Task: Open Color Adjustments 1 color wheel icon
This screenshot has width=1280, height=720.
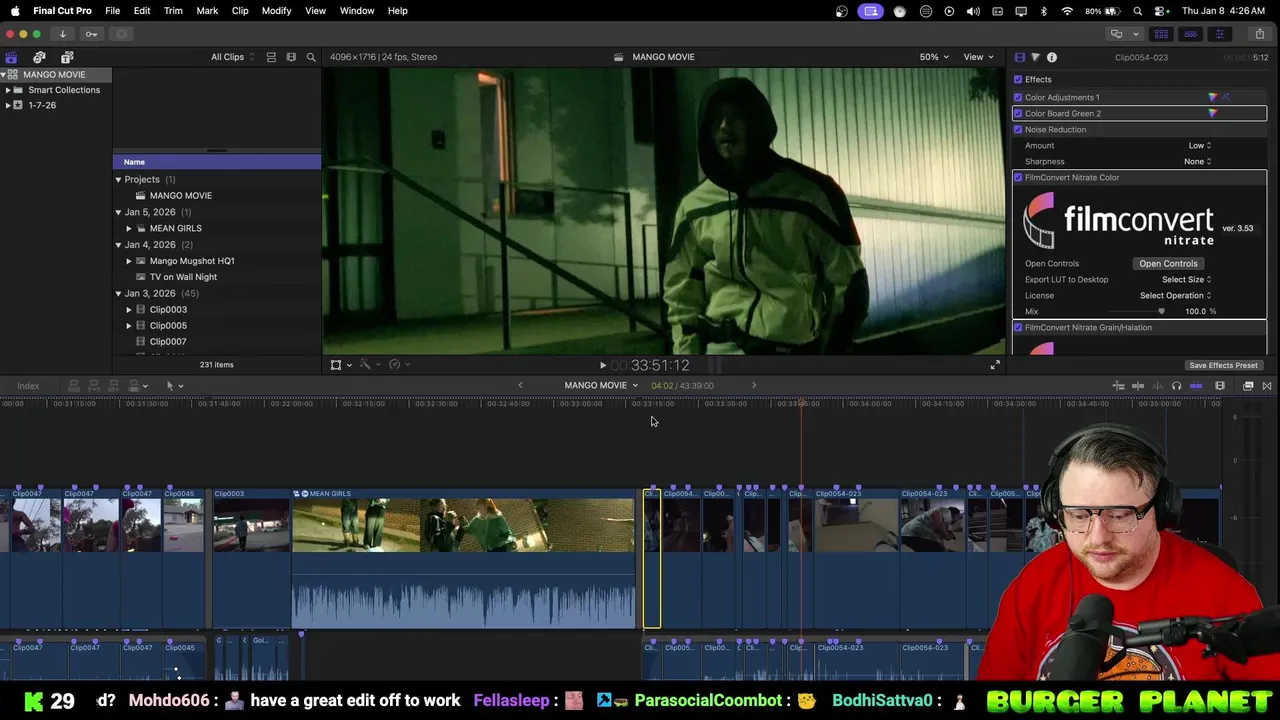Action: pyautogui.click(x=1213, y=98)
